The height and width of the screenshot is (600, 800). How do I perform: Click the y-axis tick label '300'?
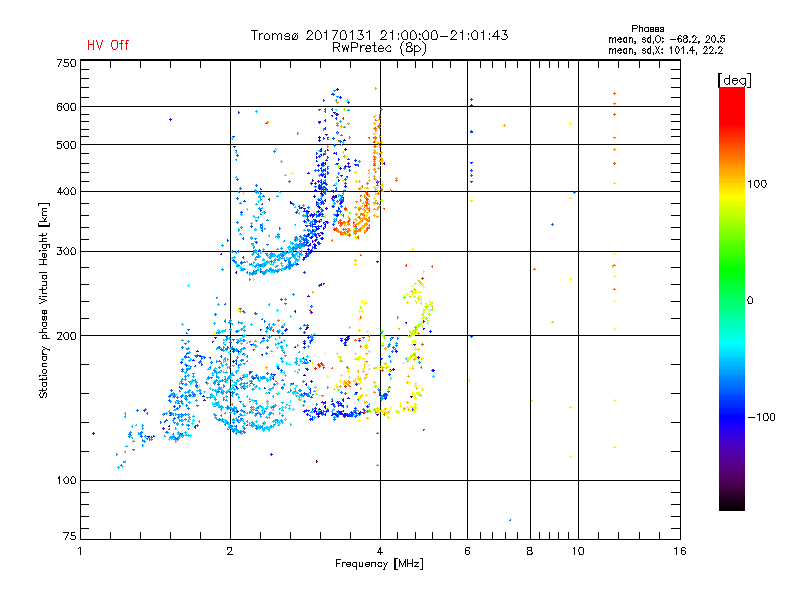(x=66, y=252)
